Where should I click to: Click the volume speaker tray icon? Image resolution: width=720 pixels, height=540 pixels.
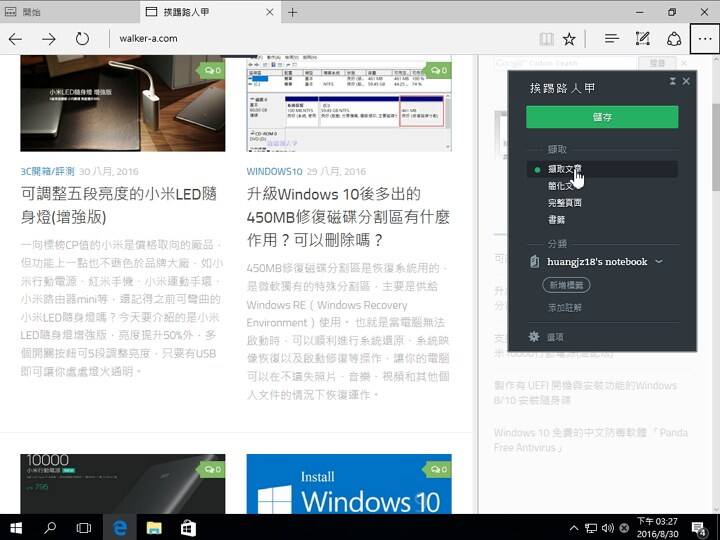[x=608, y=528]
